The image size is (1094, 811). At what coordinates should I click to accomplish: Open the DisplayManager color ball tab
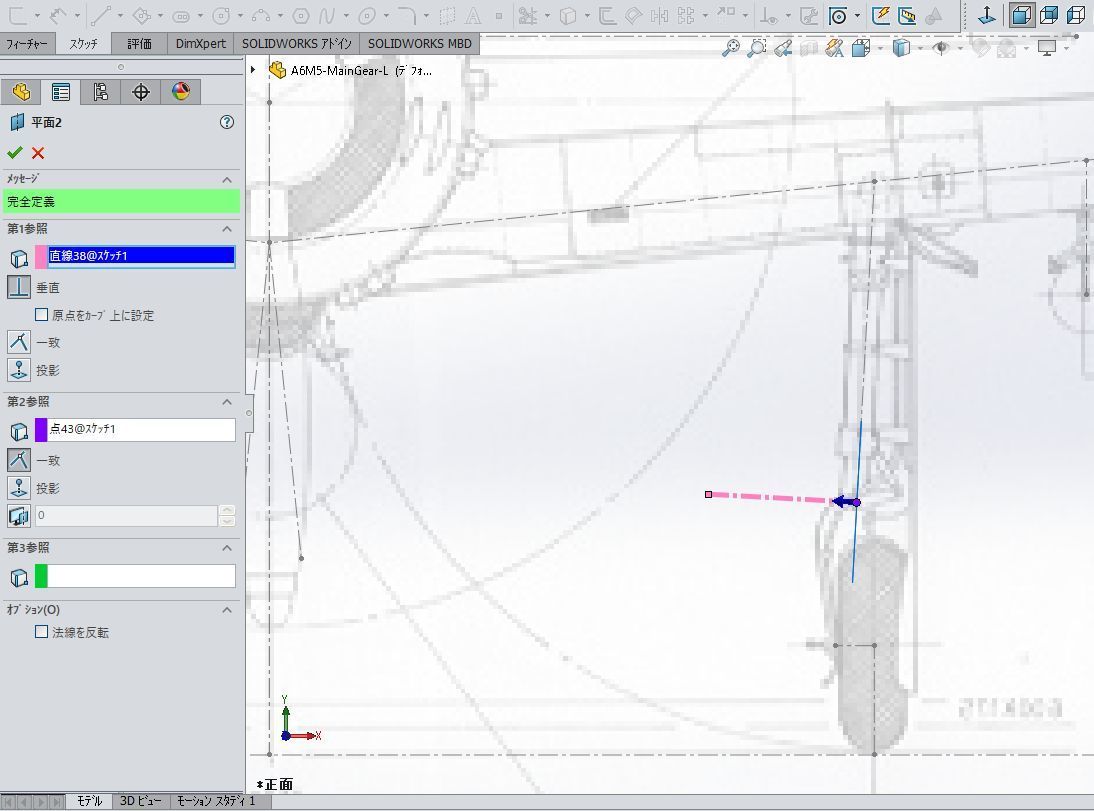click(181, 92)
